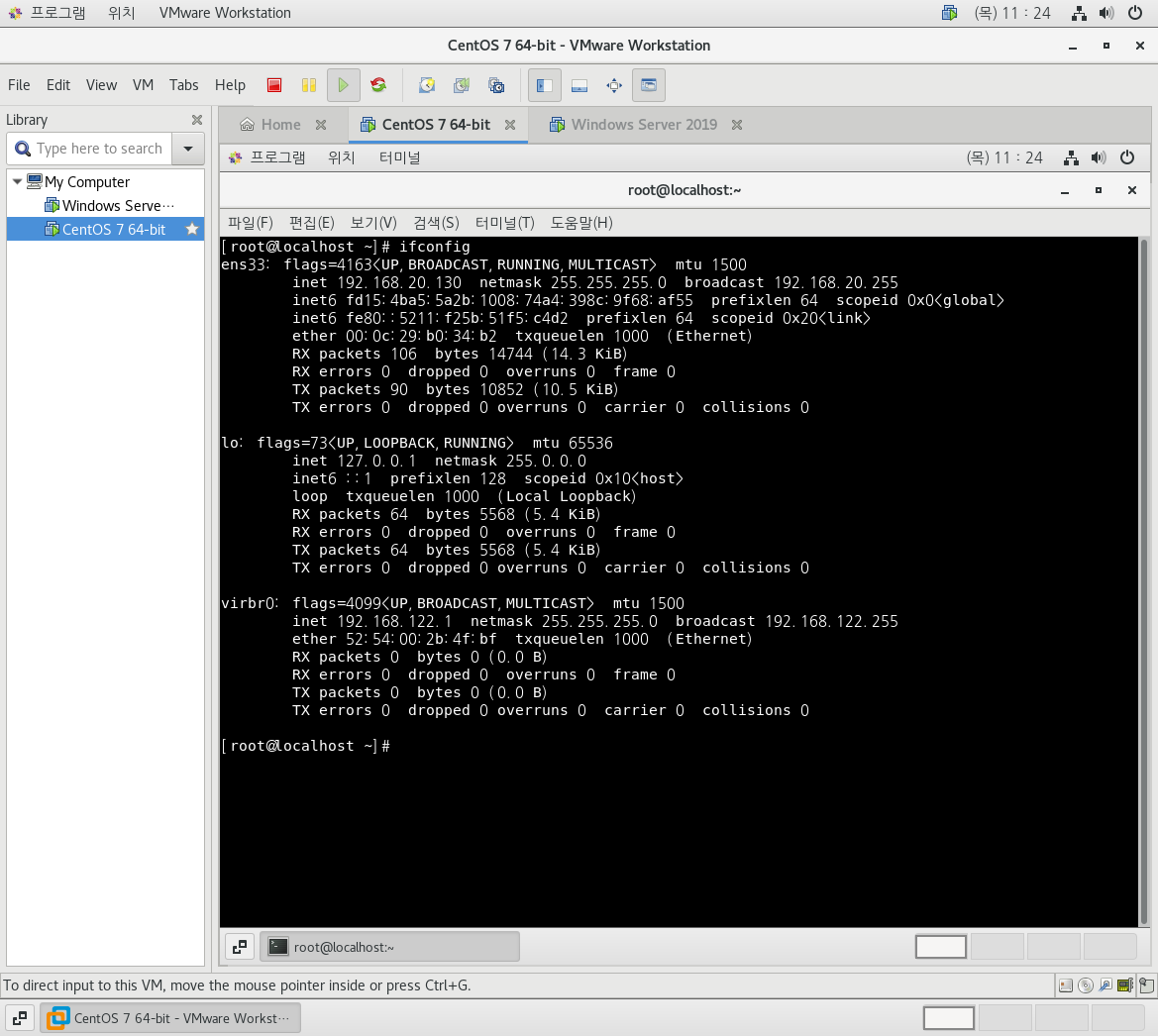The width and height of the screenshot is (1158, 1036).
Task: Switch to the CentOS 7 64-bit tab
Action: coord(426,125)
